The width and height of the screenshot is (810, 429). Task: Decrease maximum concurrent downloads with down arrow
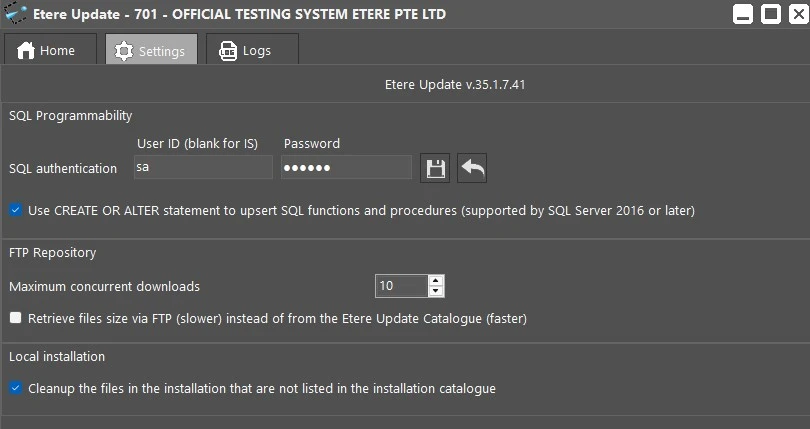point(436,292)
